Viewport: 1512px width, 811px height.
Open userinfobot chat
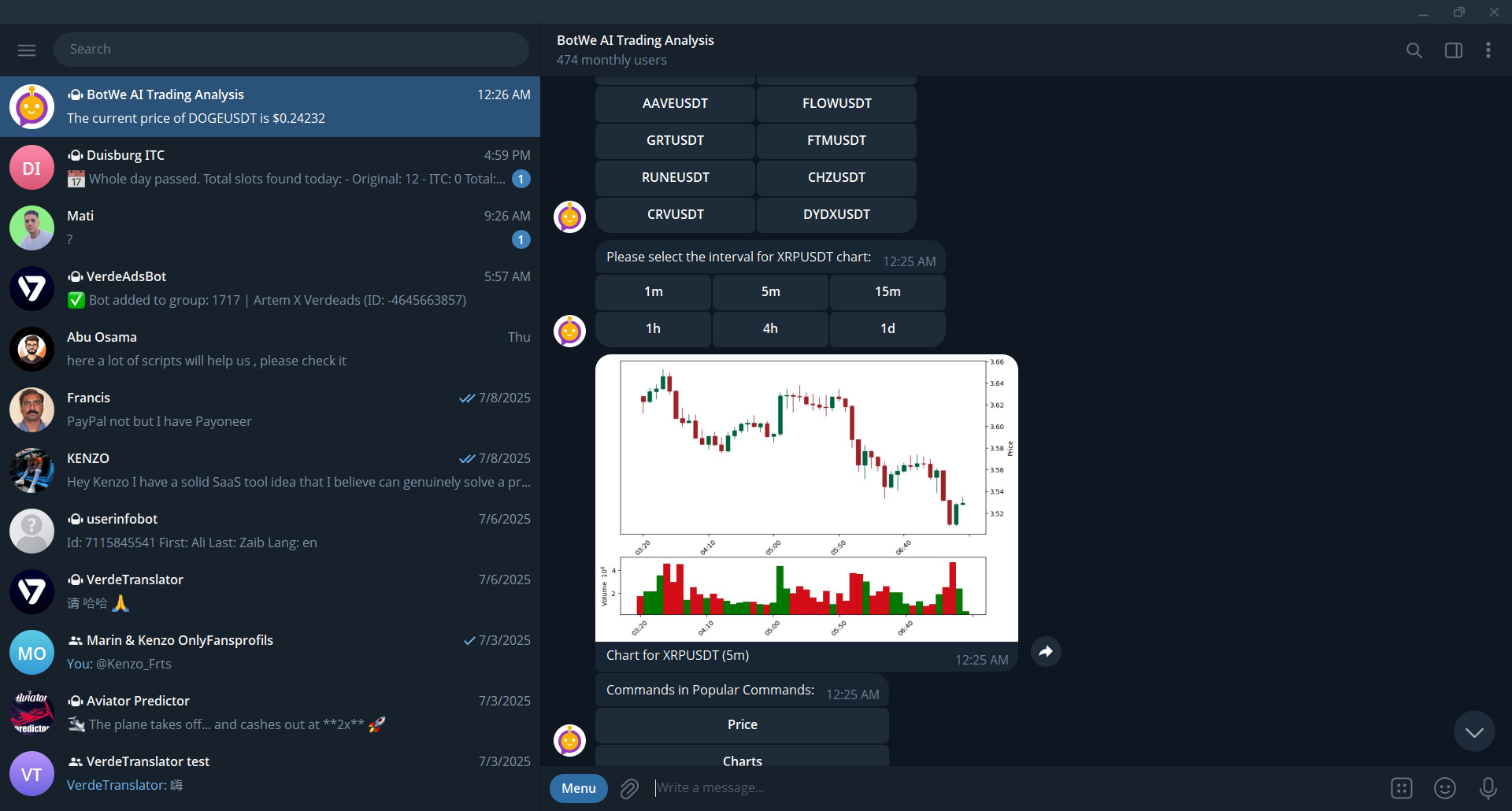pyautogui.click(x=270, y=531)
